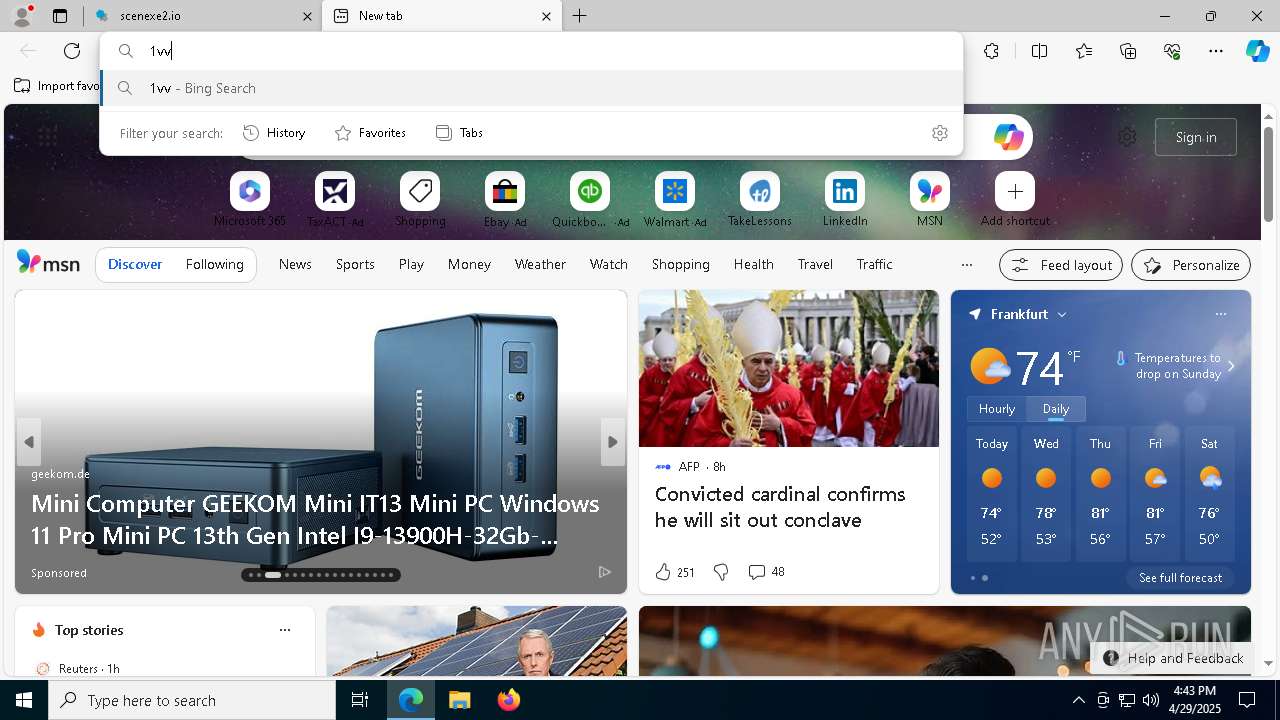The image size is (1280, 720).
Task: Open weather card more options ellipsis
Action: [x=1220, y=314]
